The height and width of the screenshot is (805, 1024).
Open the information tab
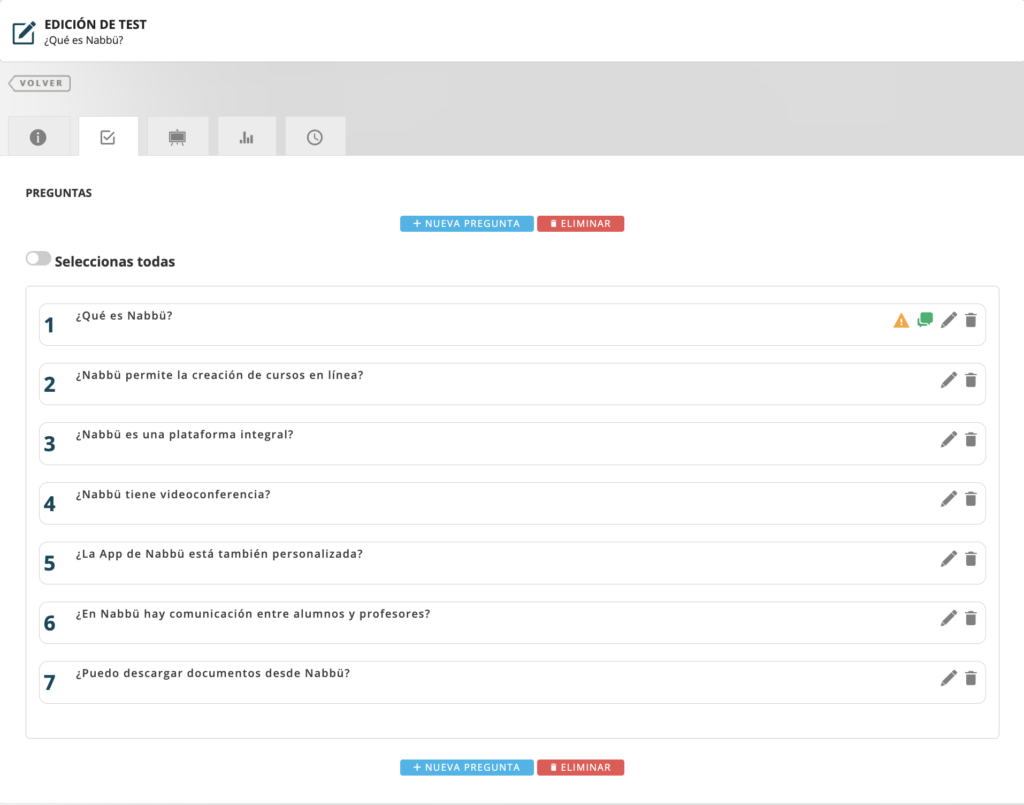[38, 137]
